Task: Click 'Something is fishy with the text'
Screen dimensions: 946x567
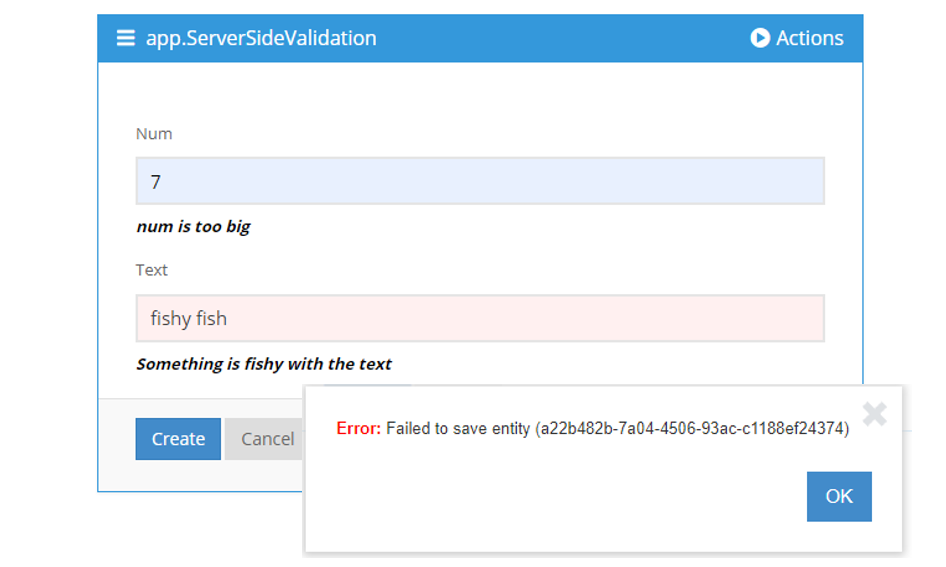Action: tap(264, 364)
